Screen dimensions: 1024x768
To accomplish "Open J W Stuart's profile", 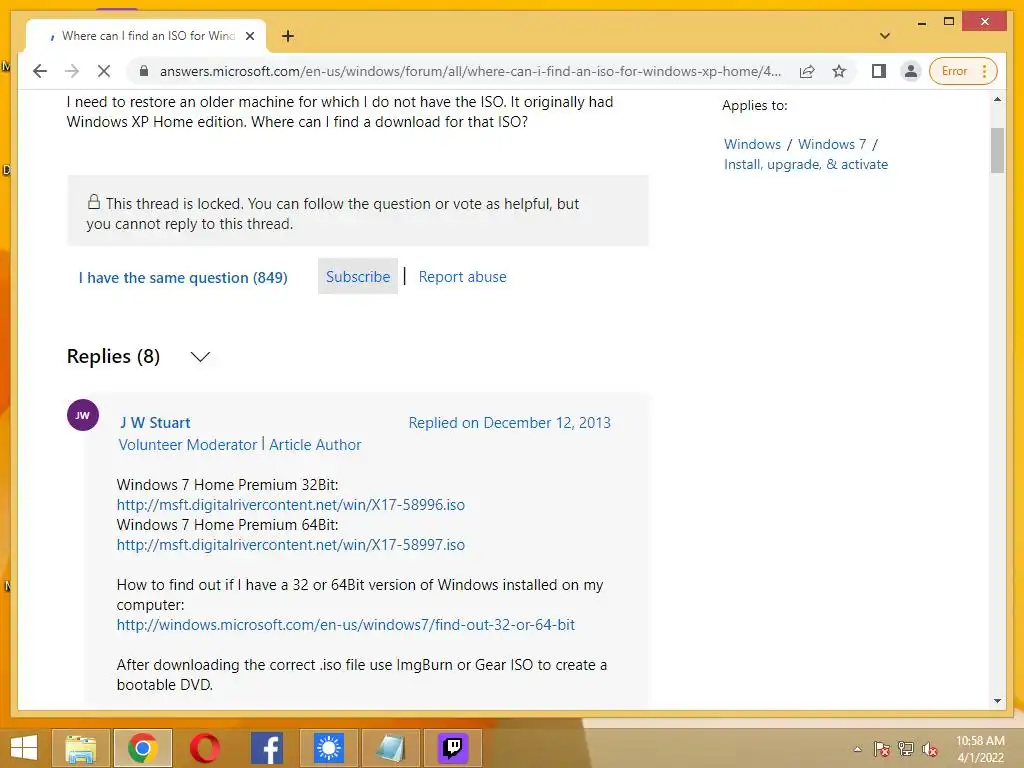I will [155, 423].
